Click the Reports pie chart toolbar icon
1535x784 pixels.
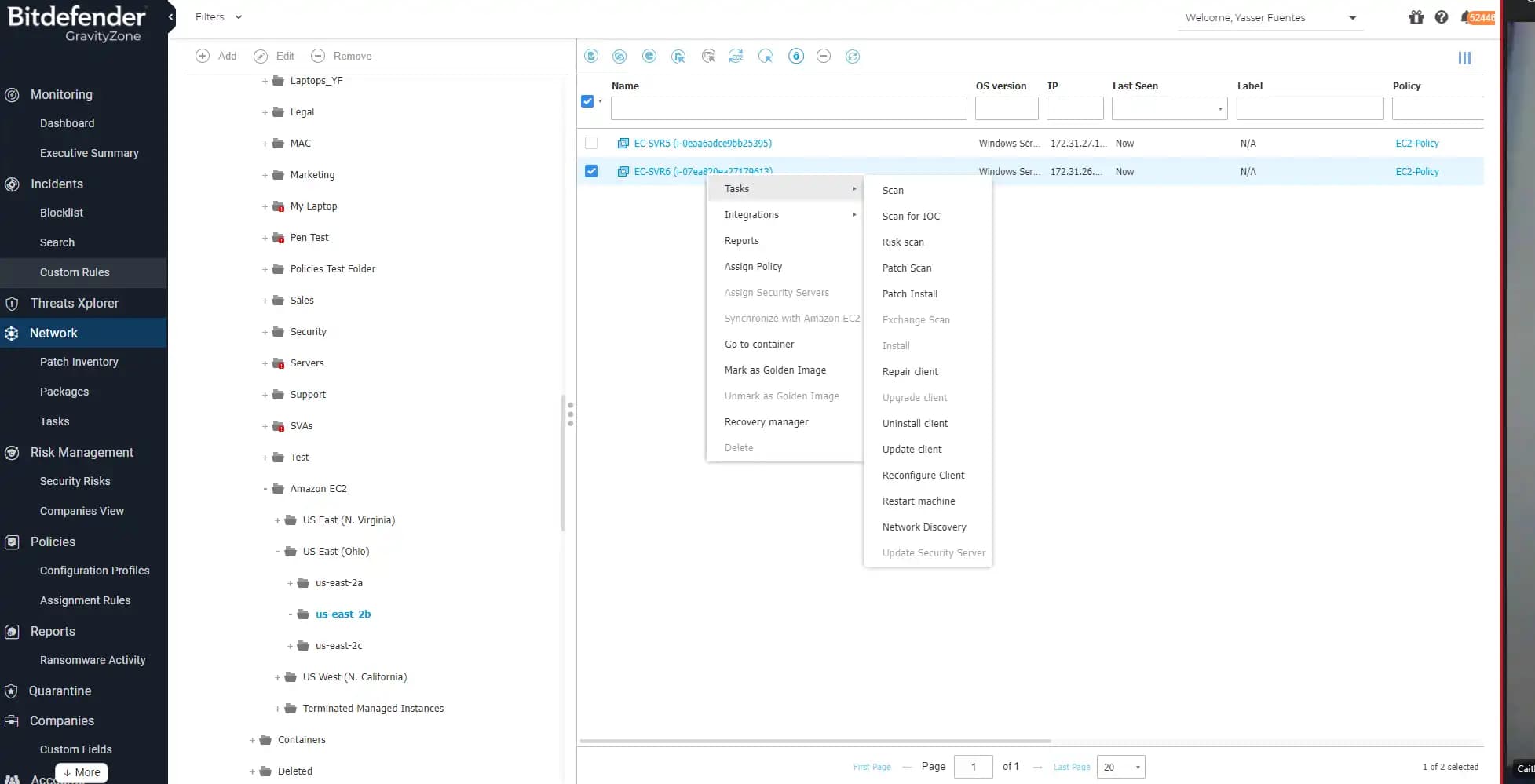click(649, 56)
